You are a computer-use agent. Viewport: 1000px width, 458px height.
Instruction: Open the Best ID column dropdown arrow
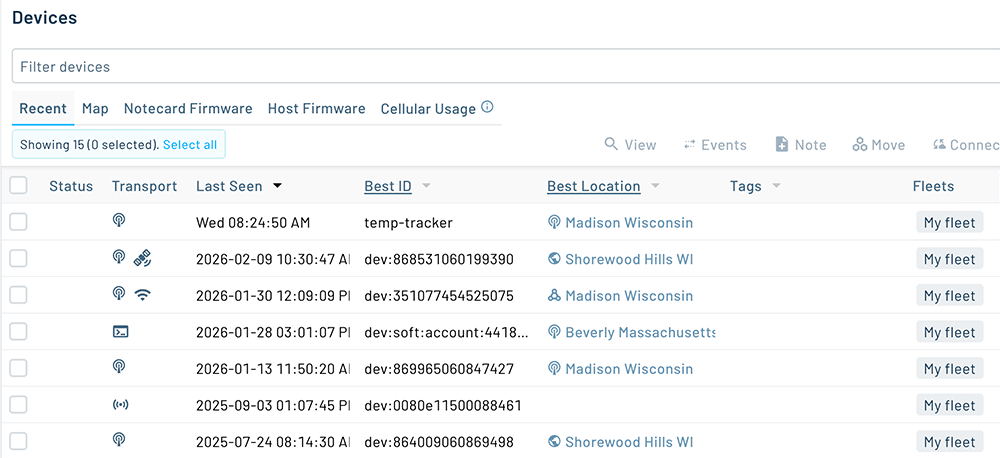tap(426, 186)
